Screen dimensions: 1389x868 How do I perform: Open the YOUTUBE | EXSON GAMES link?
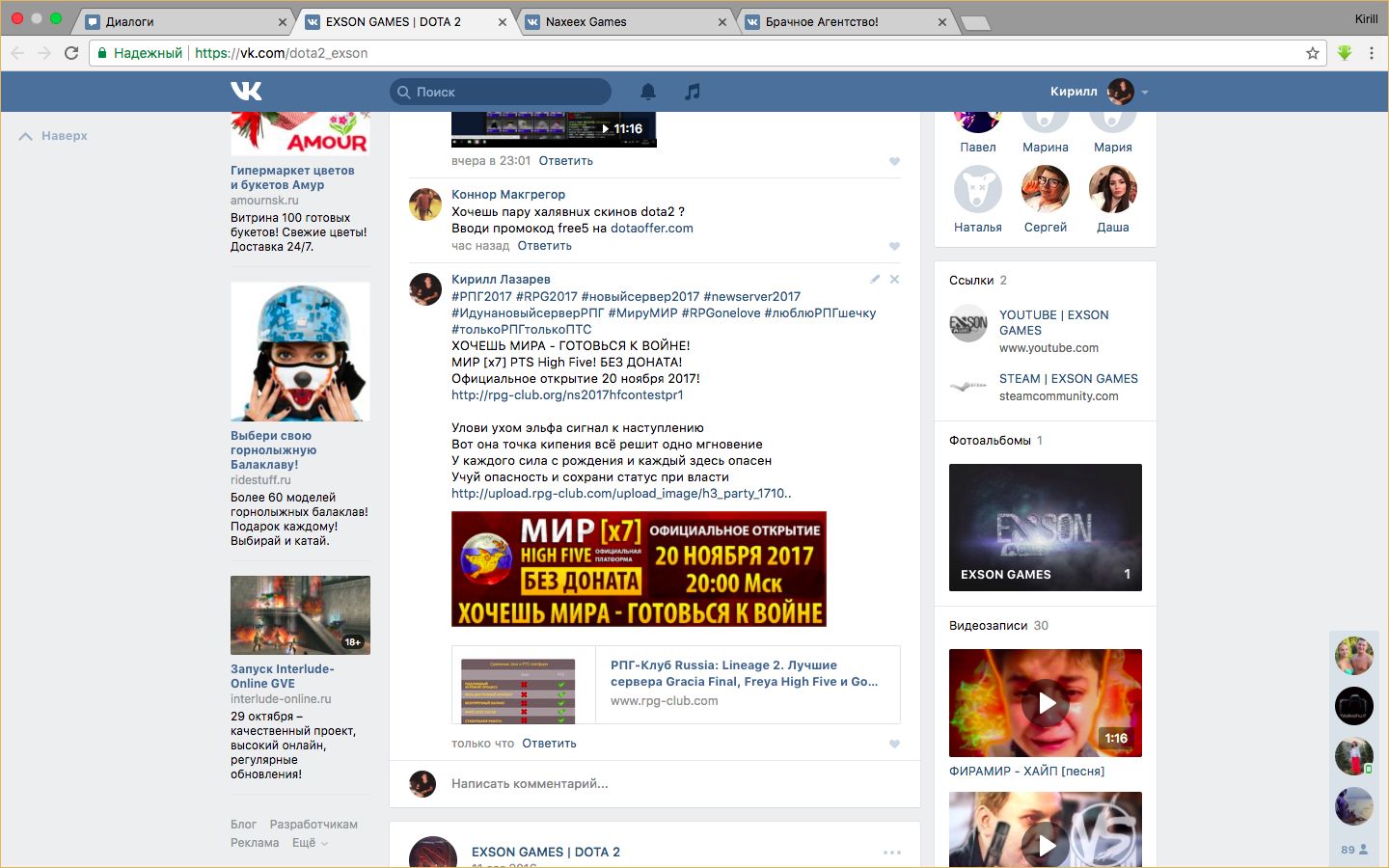[1053, 323]
